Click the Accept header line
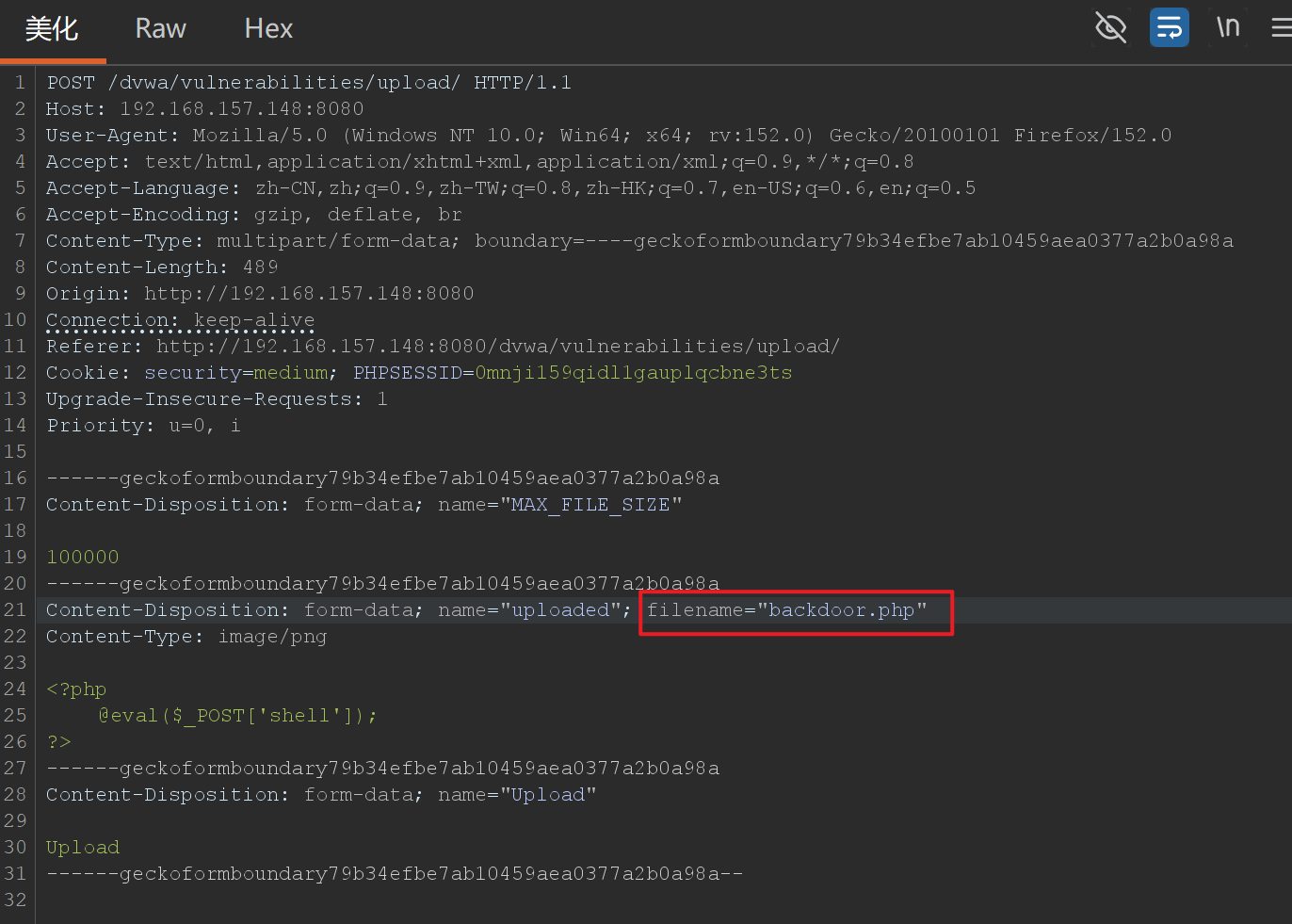 point(479,162)
